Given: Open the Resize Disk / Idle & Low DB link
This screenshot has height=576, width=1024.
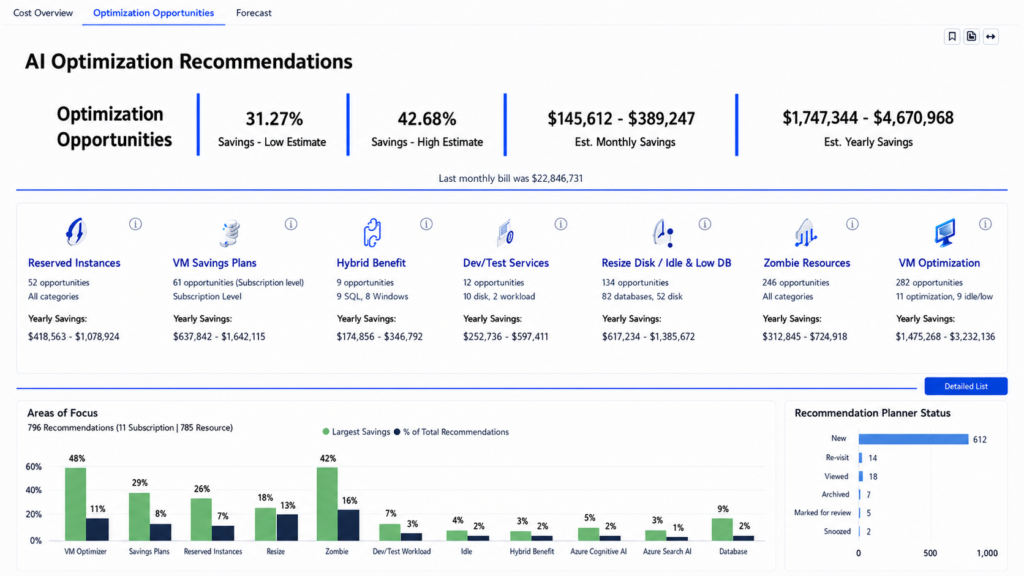Looking at the screenshot, I should point(666,263).
